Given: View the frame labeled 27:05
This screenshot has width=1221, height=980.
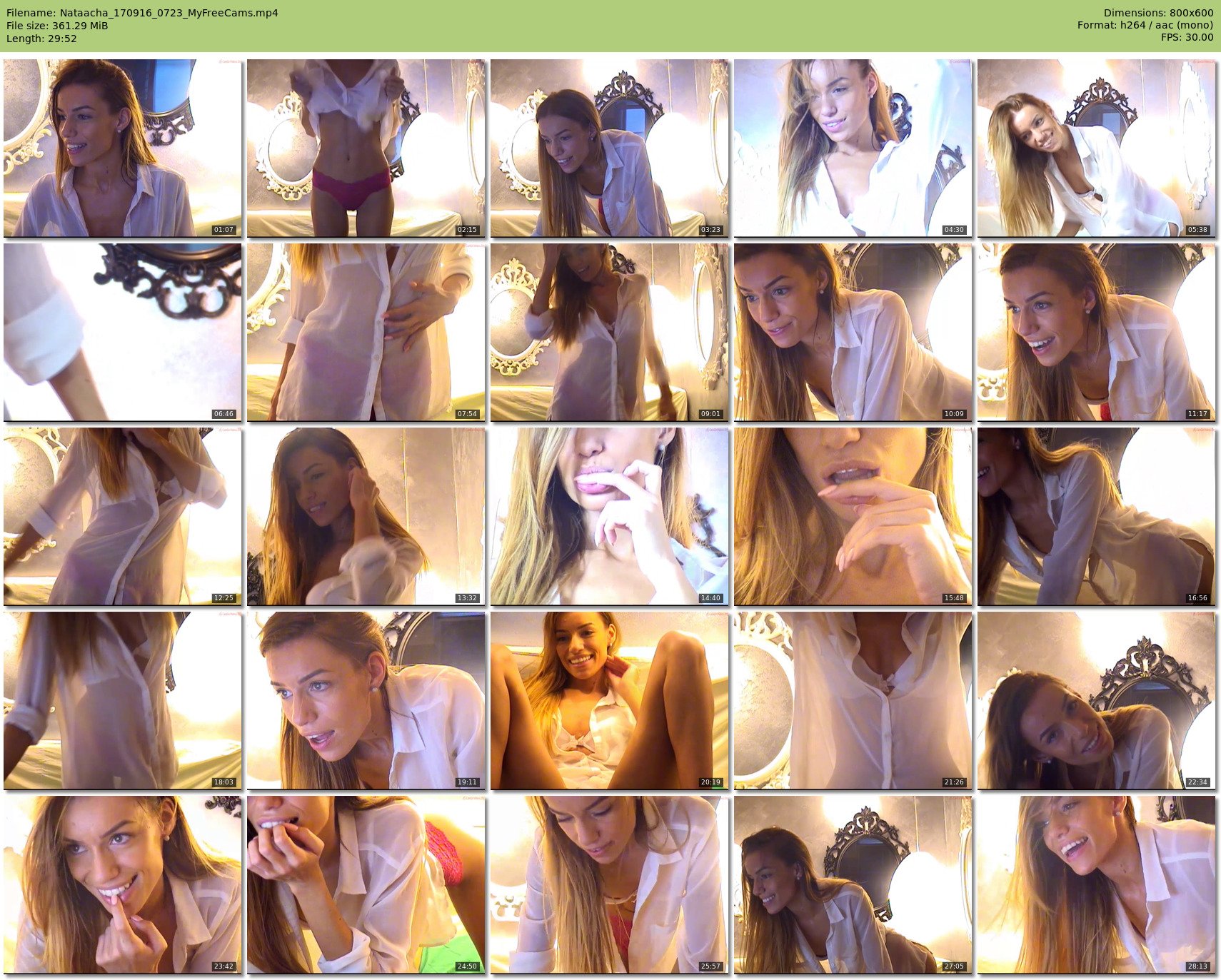Looking at the screenshot, I should click(853, 884).
